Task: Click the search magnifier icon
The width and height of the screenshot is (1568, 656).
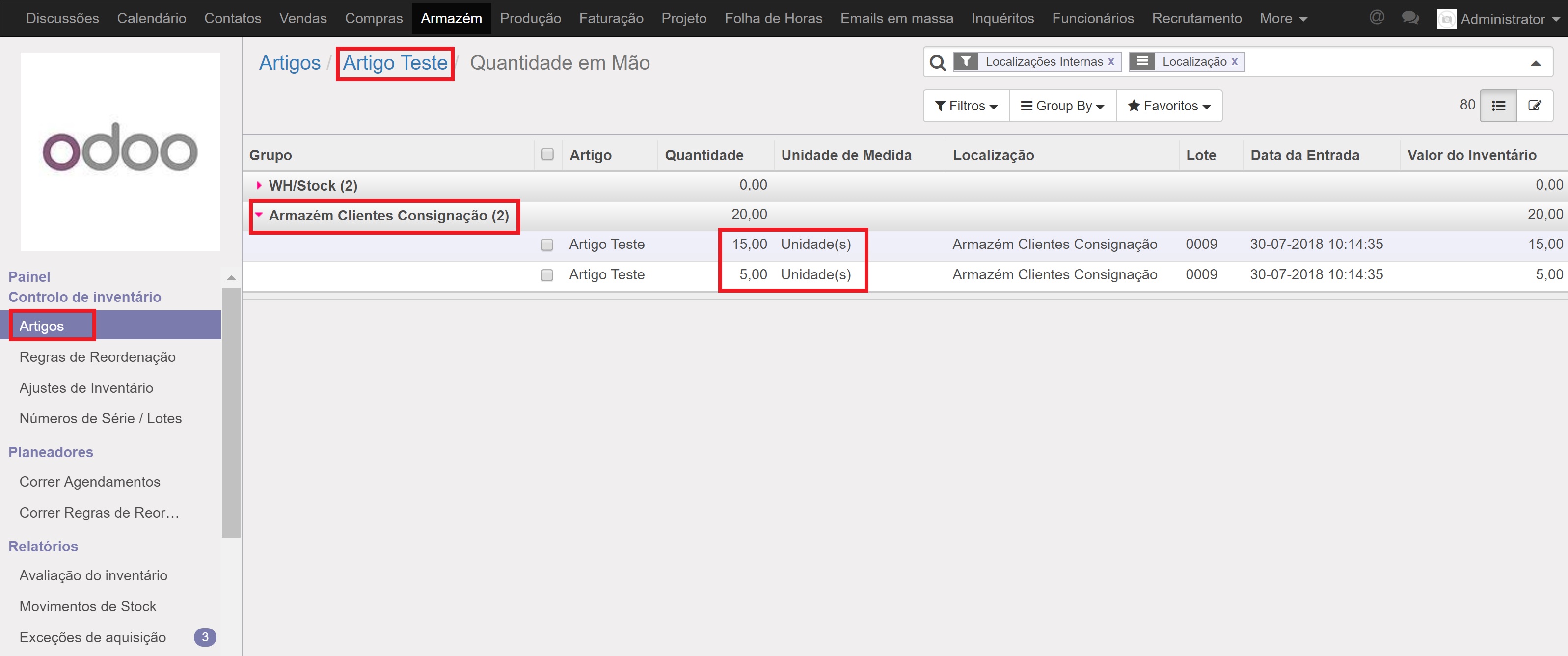Action: 937,63
